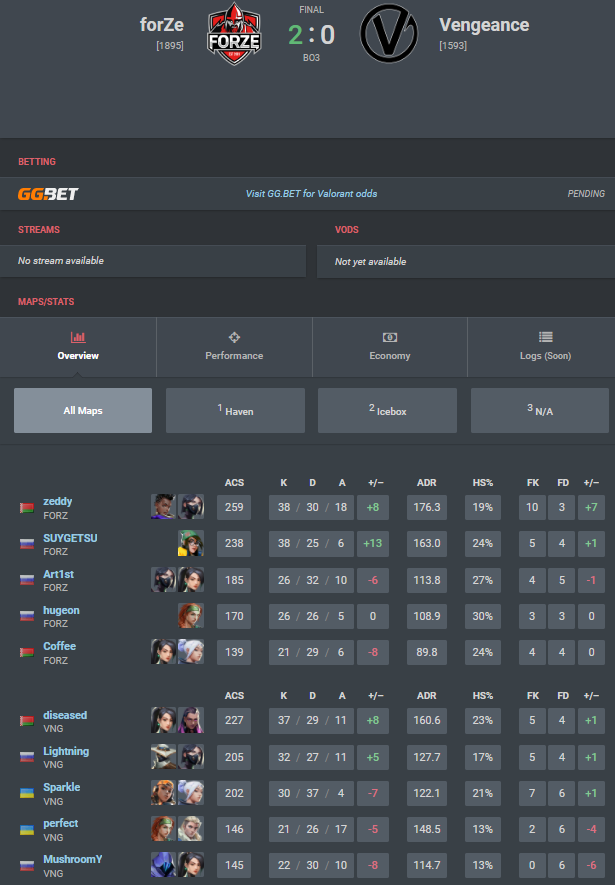This screenshot has height=885, width=615.
Task: Click the Russian flag beside SUYGETSU
Action: click(x=27, y=544)
